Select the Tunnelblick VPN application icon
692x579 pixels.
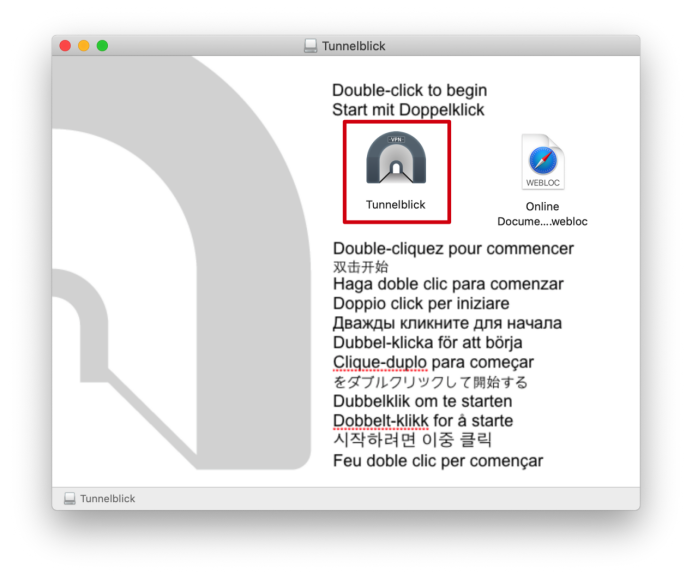point(396,159)
